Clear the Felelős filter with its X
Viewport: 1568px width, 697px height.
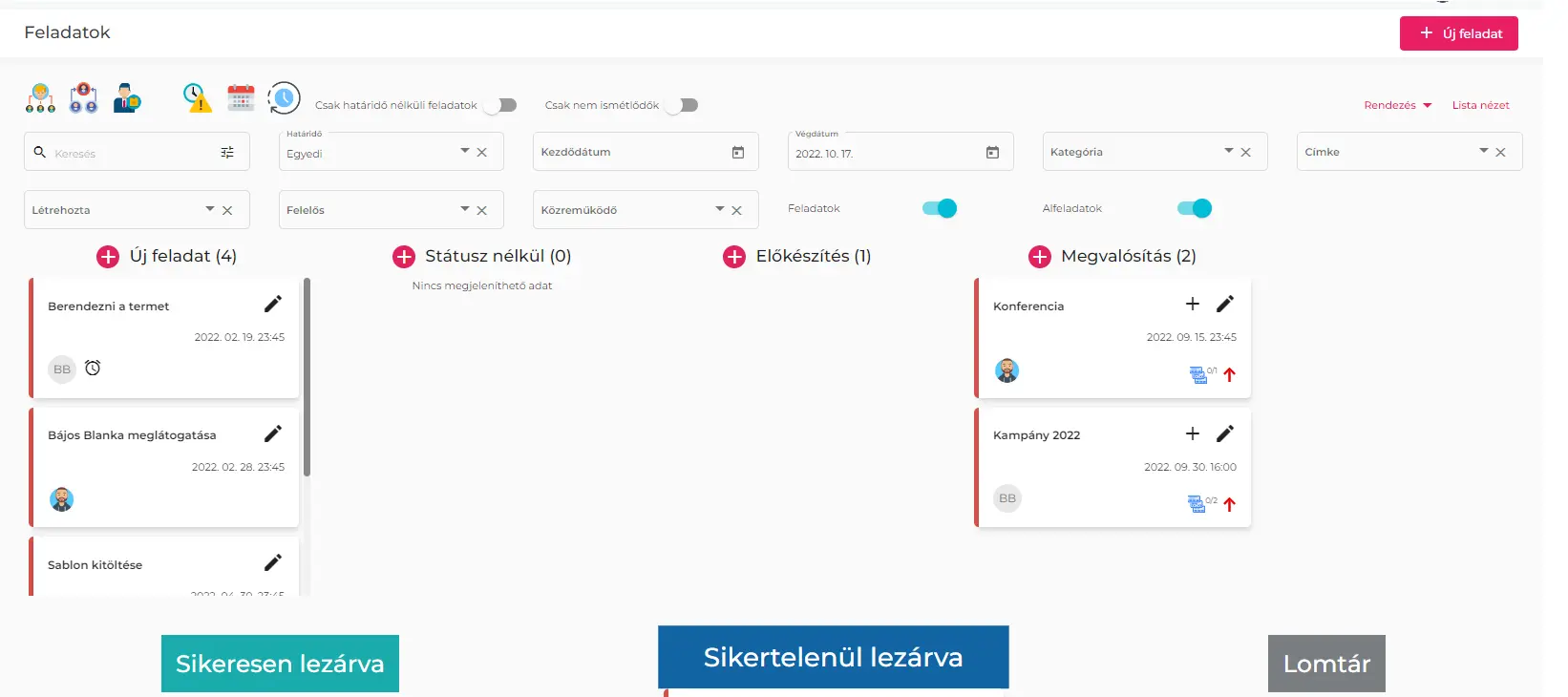coord(482,211)
